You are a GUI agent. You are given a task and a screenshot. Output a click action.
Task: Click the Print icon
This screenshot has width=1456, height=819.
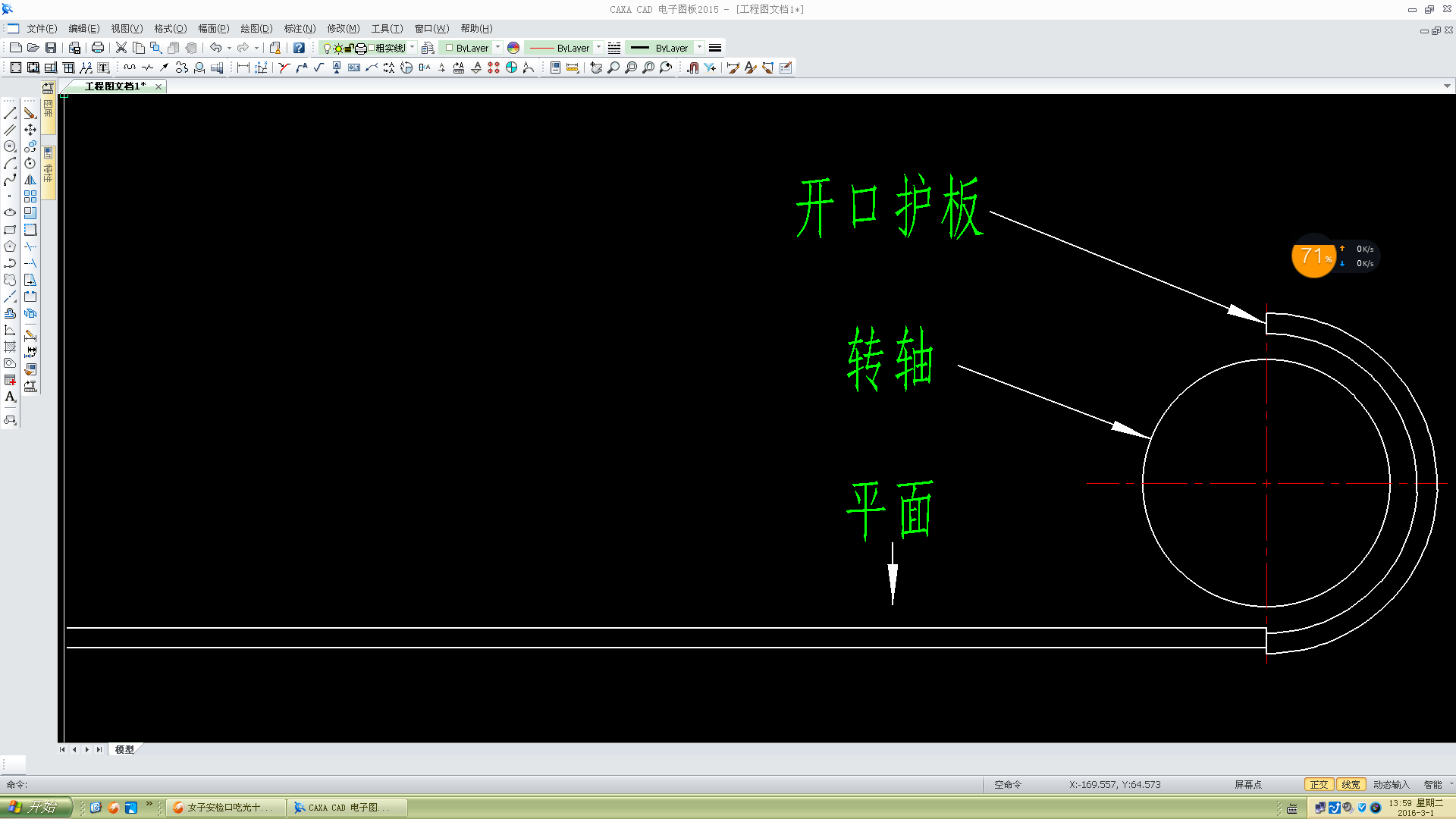point(98,48)
